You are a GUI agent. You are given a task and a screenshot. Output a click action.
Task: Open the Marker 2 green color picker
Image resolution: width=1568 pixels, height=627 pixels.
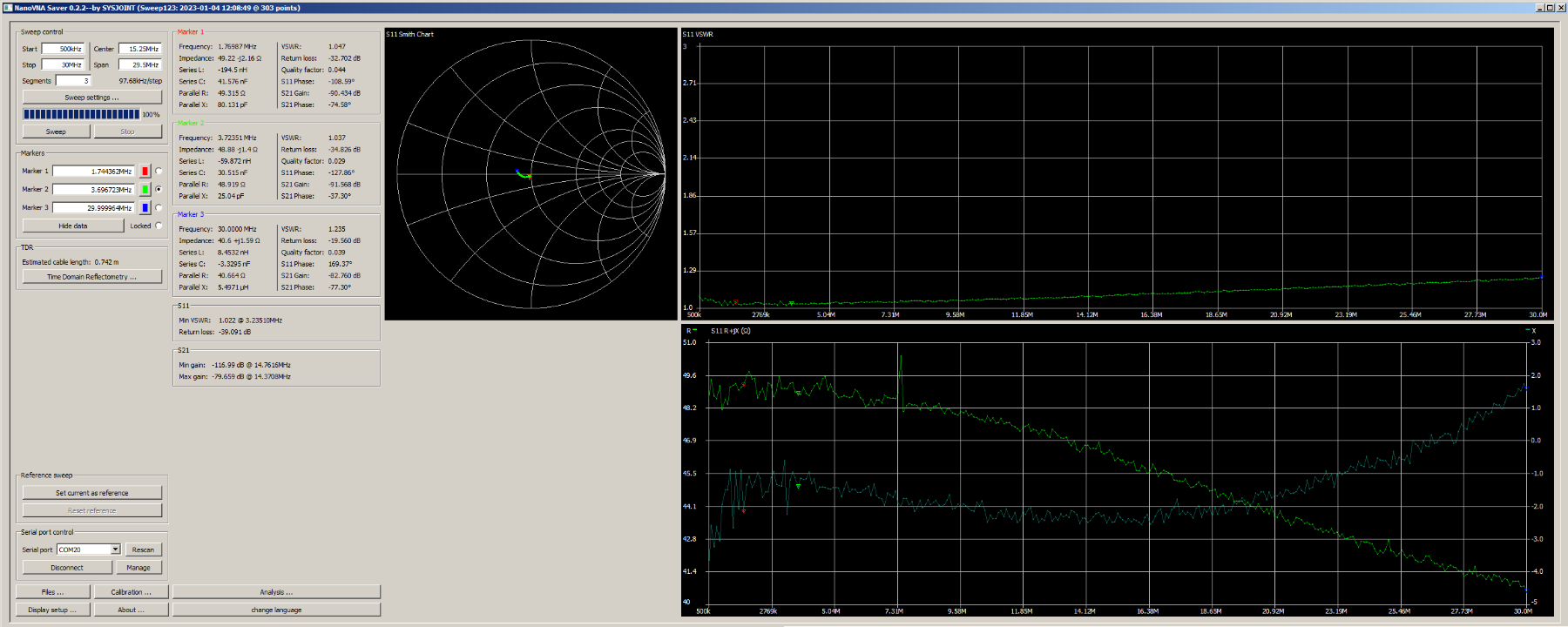tap(145, 190)
